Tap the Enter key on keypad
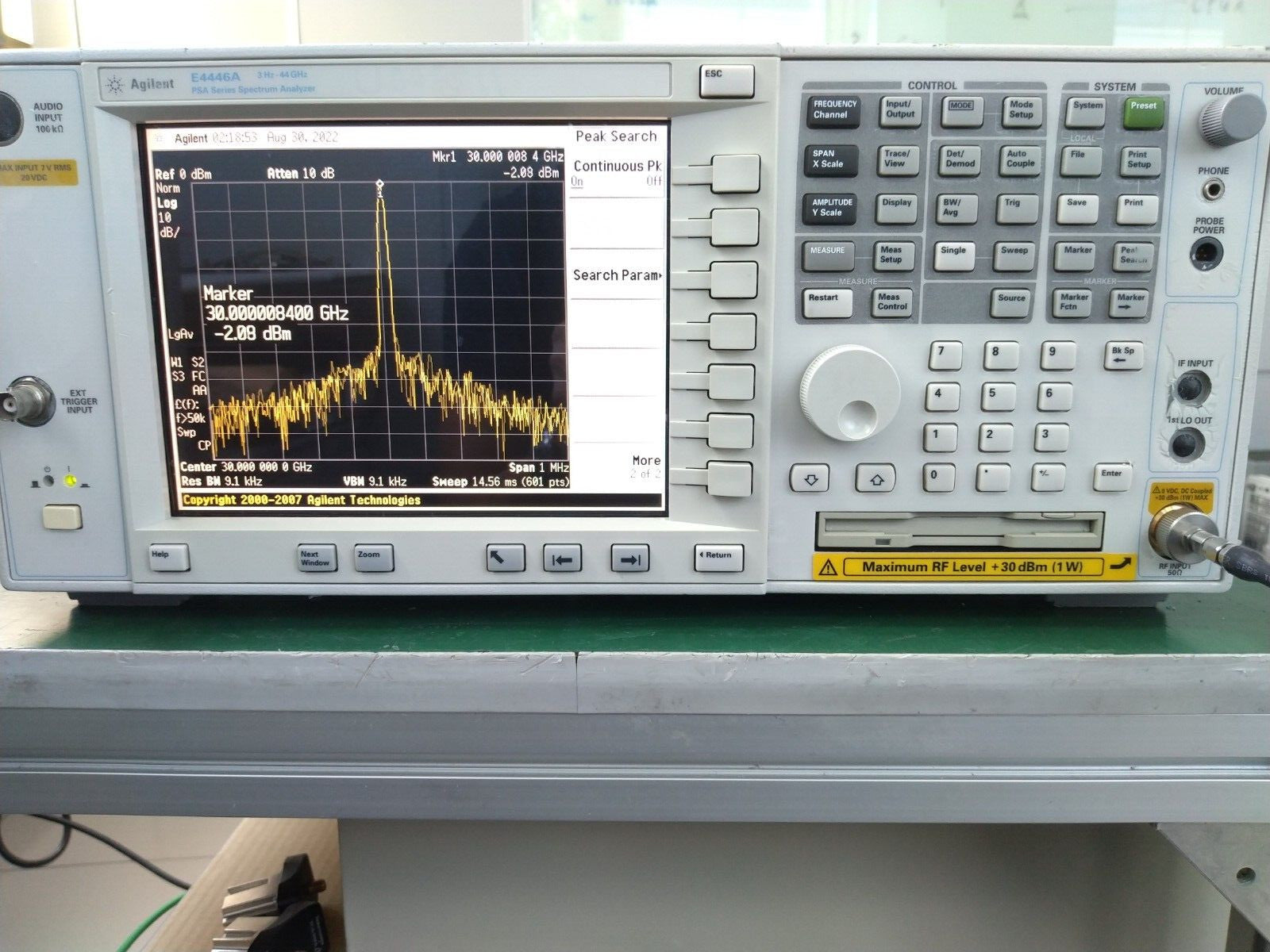This screenshot has width=1270, height=952. click(x=1114, y=477)
